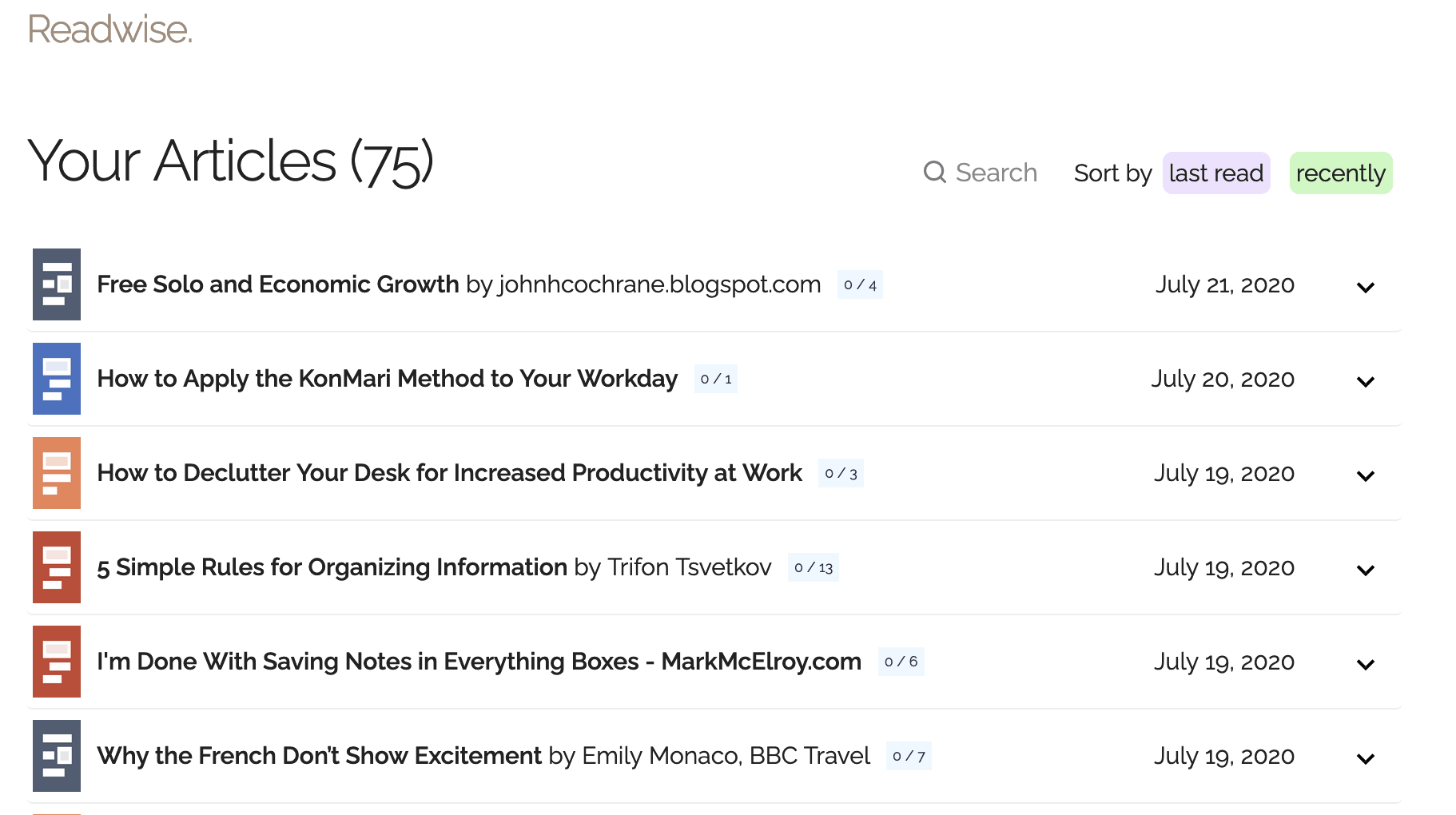Click the French Excitement article cover icon
The width and height of the screenshot is (1456, 815).
click(x=56, y=756)
